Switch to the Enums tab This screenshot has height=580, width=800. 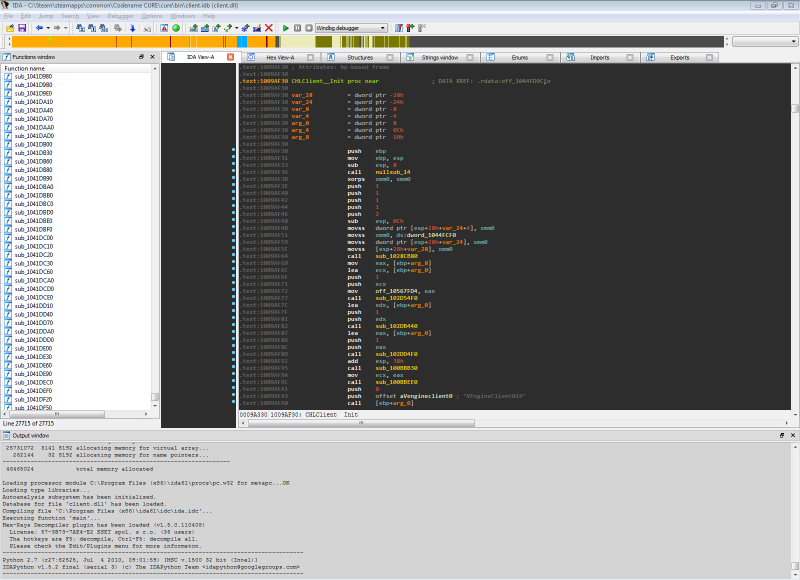pyautogui.click(x=520, y=58)
